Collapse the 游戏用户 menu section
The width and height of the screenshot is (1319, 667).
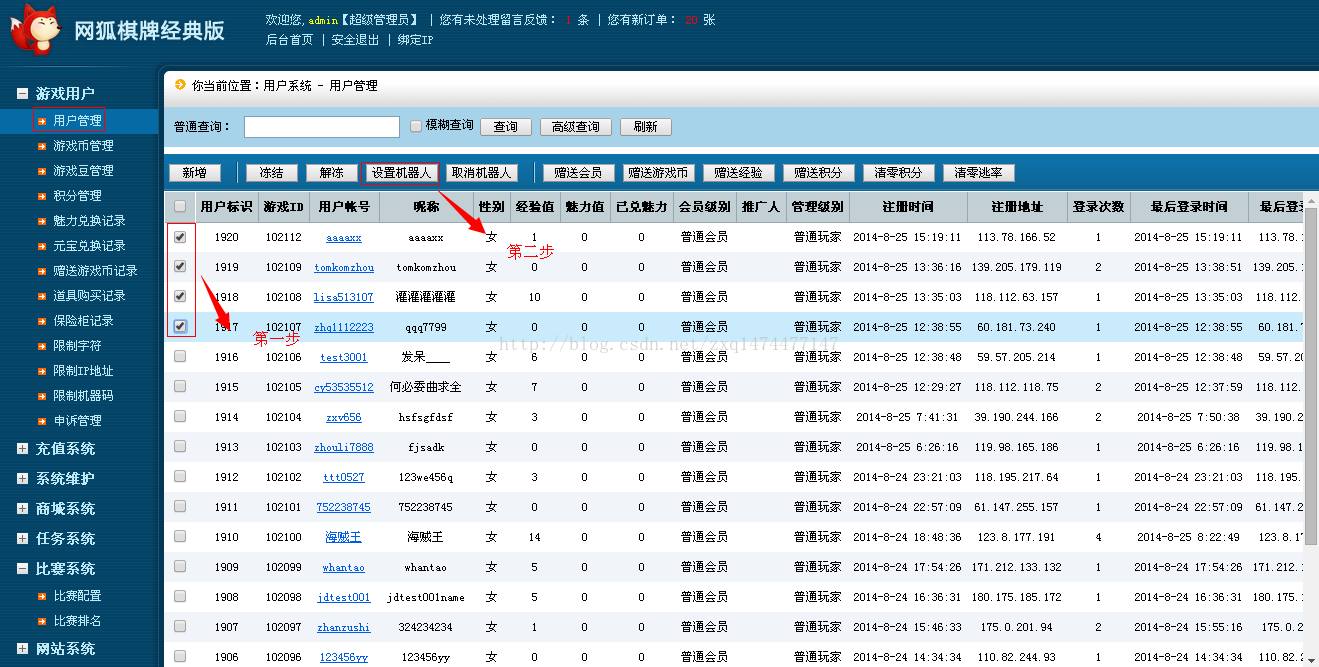[22, 93]
